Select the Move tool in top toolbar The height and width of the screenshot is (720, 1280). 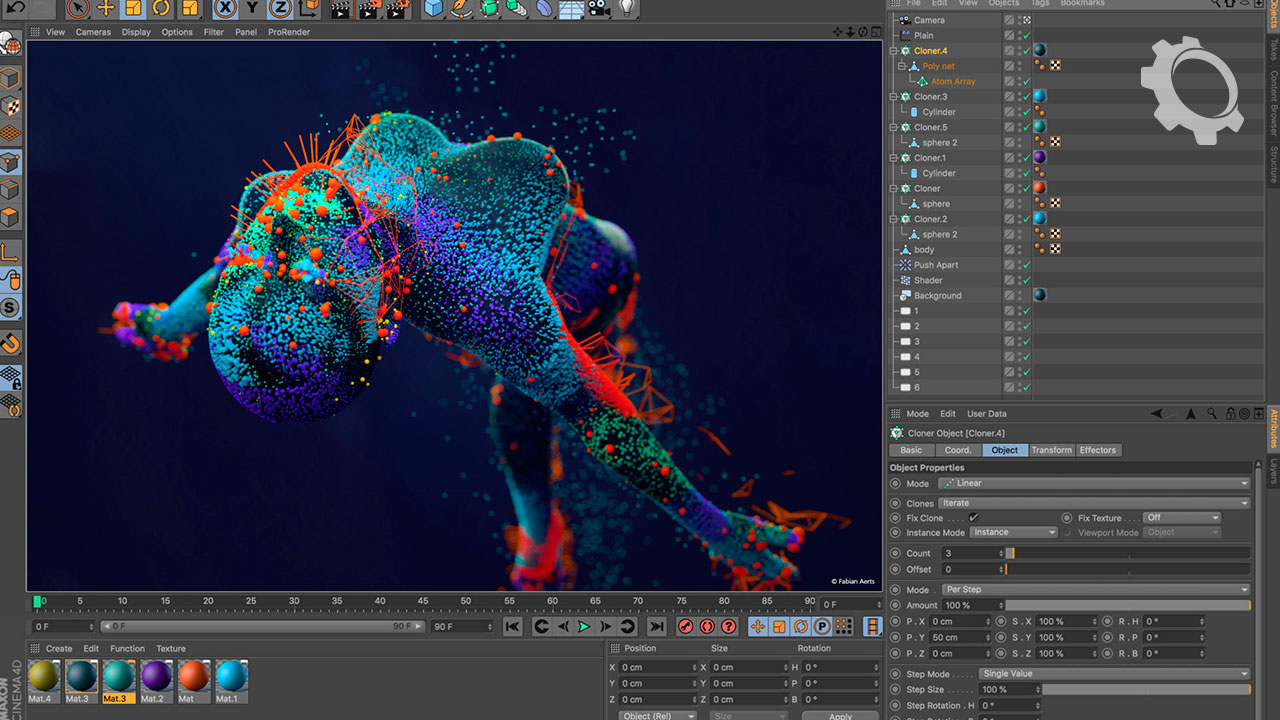coord(105,9)
